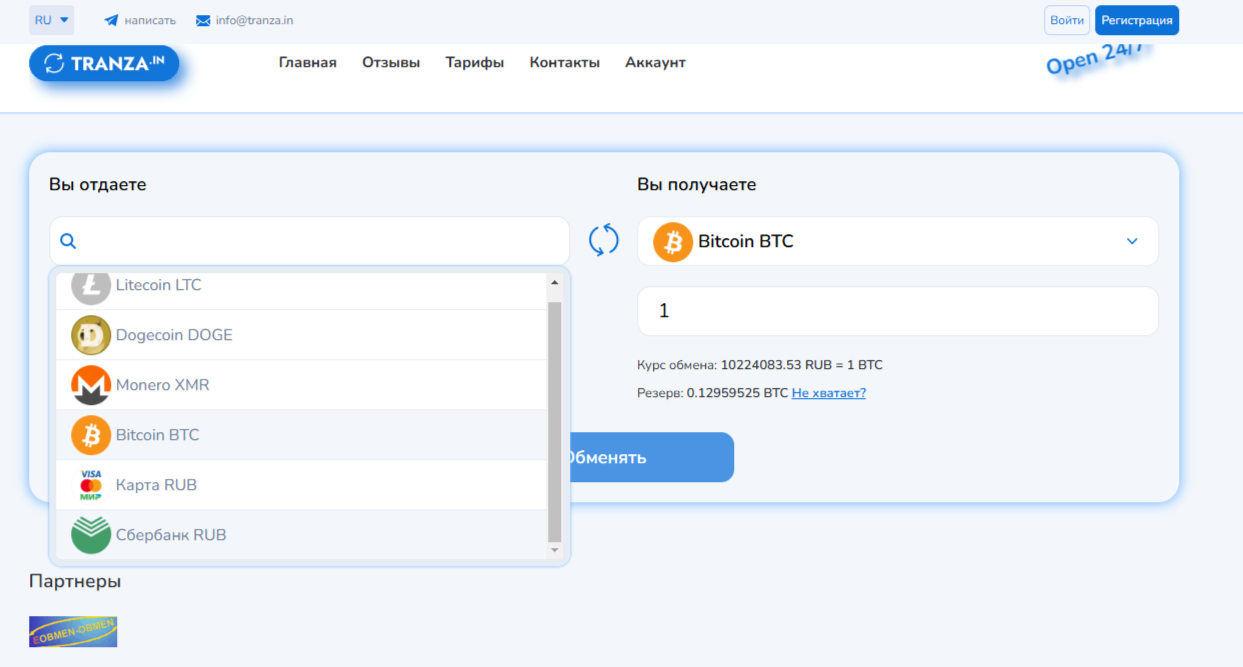Click the swap currencies arrows icon

click(604, 240)
